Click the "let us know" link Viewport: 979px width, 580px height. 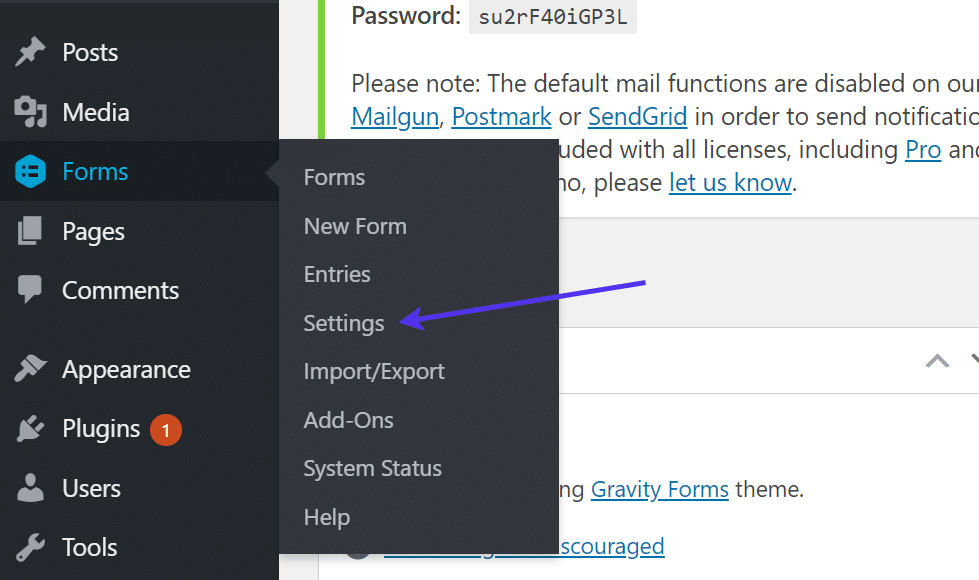click(x=730, y=183)
